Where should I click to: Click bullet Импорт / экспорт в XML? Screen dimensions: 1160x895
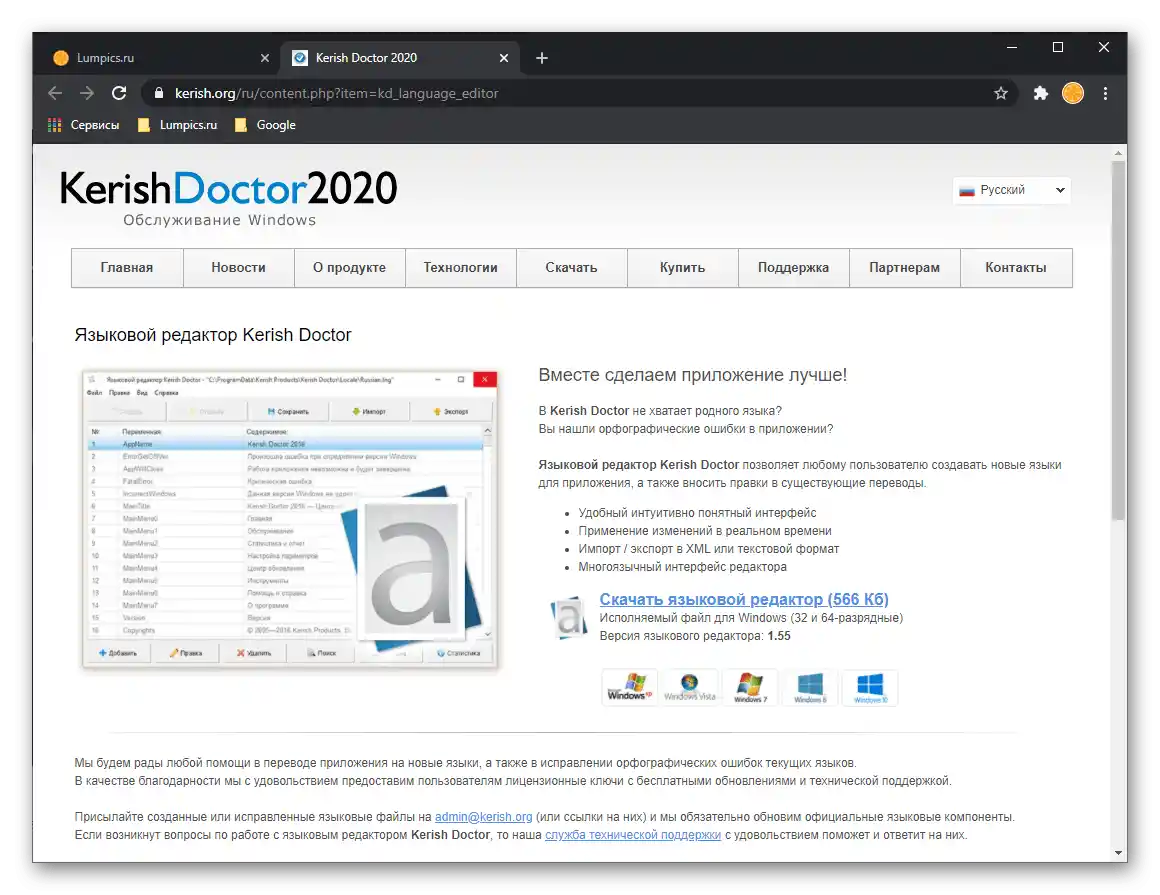(709, 549)
